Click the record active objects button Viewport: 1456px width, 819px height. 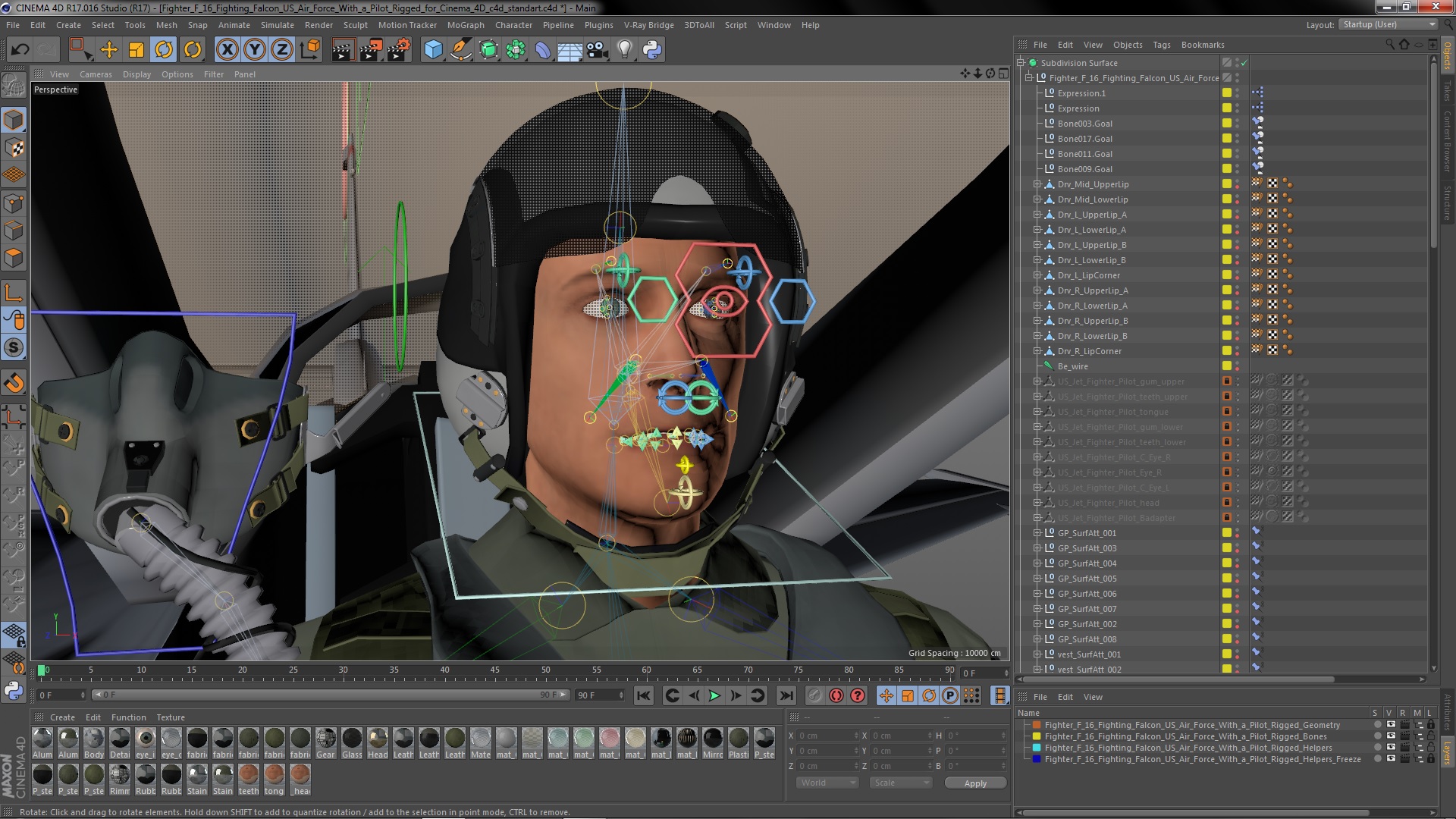(815, 695)
